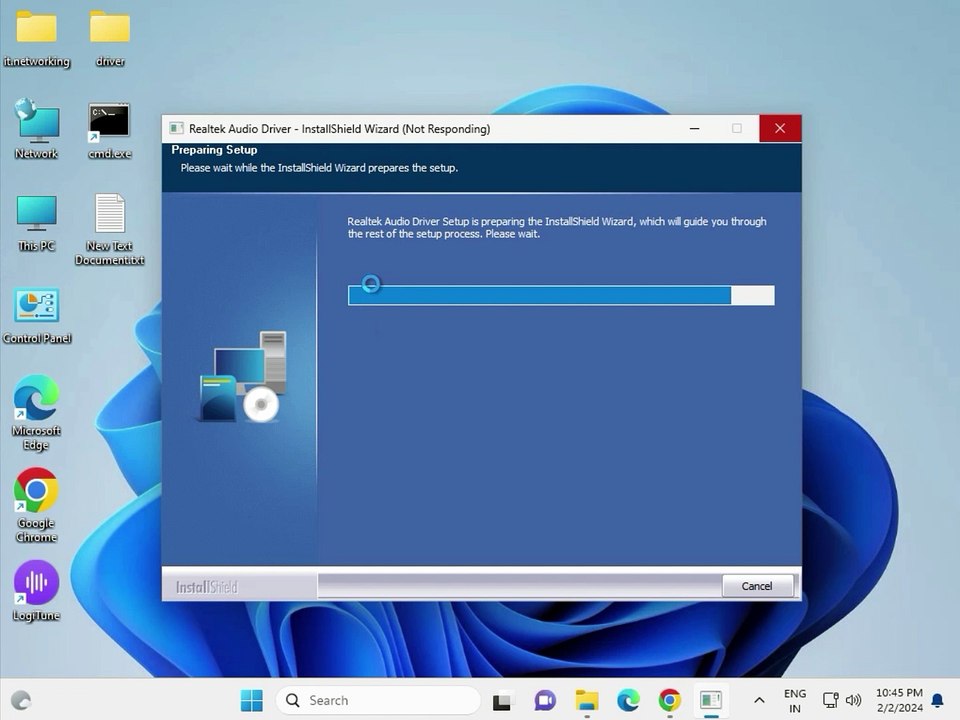Select Microsoft Edge desktop shortcut
This screenshot has height=720, width=960.
pos(36,413)
